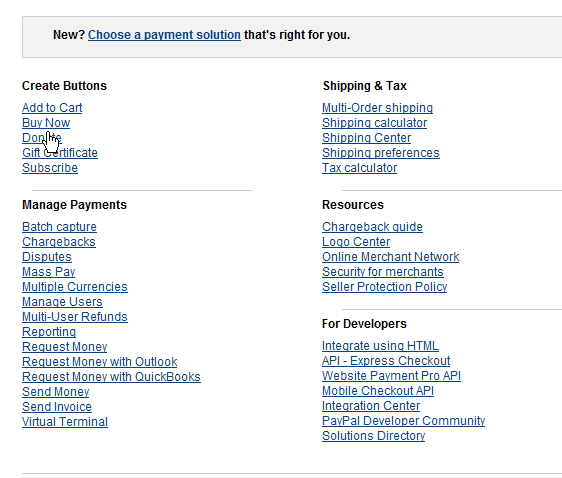Open the Virtual Terminal link

coord(65,422)
